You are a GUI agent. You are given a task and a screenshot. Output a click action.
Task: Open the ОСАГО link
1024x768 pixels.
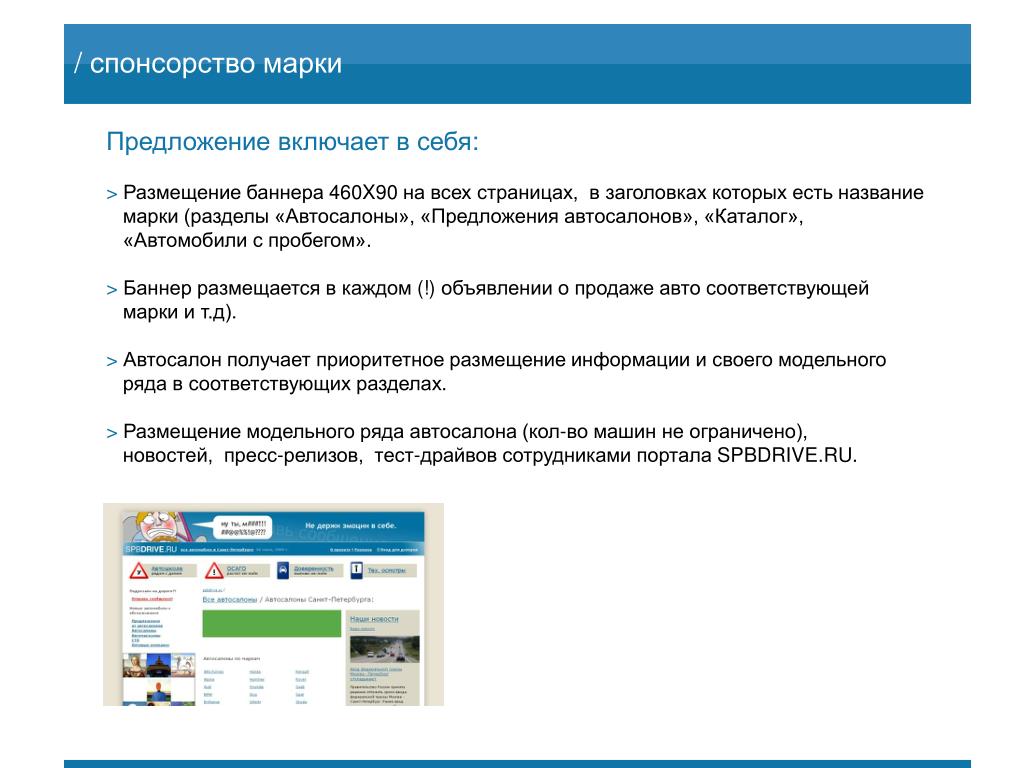236,568
